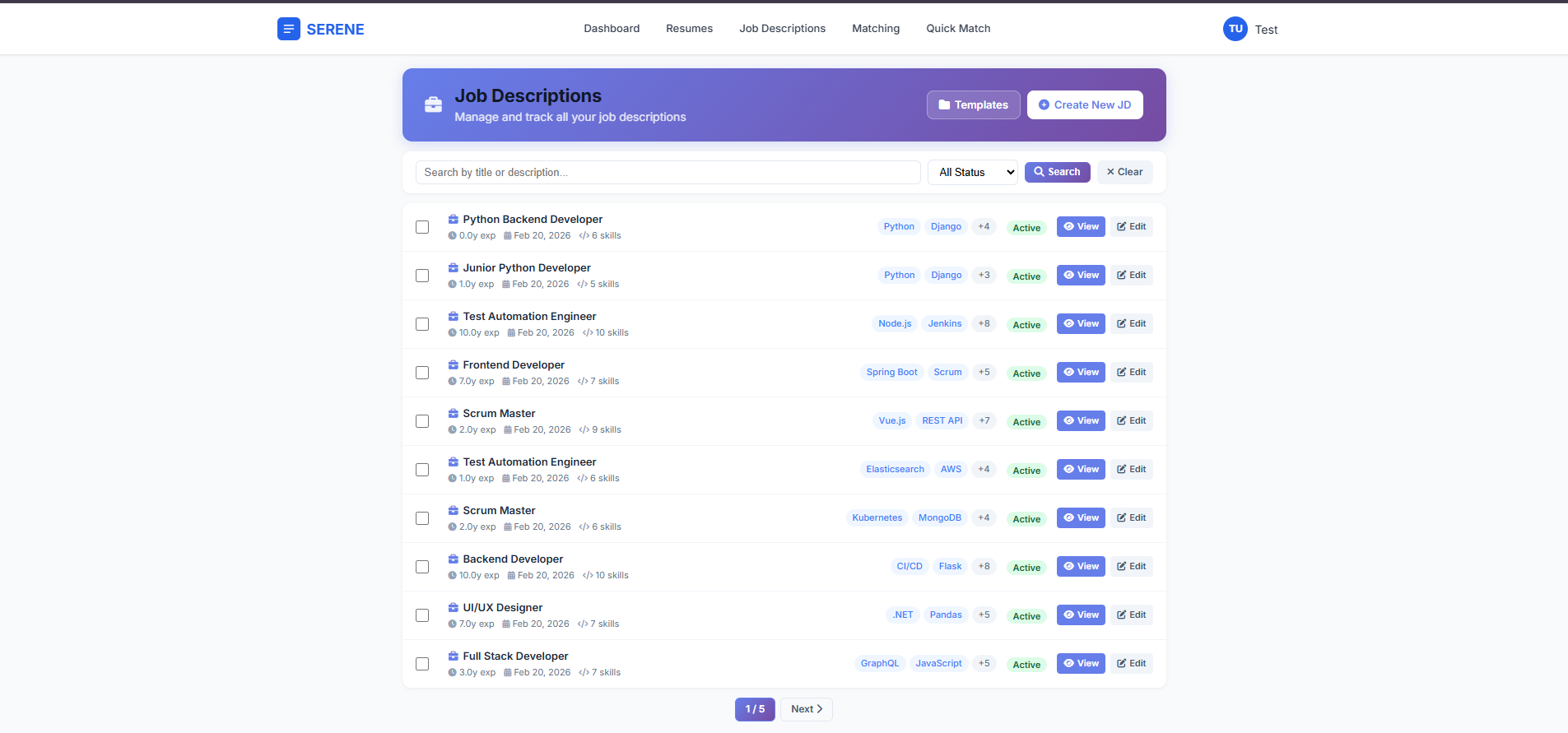Screen dimensions: 1568x733
Task: Open Templates folder button
Action: pyautogui.click(x=973, y=105)
